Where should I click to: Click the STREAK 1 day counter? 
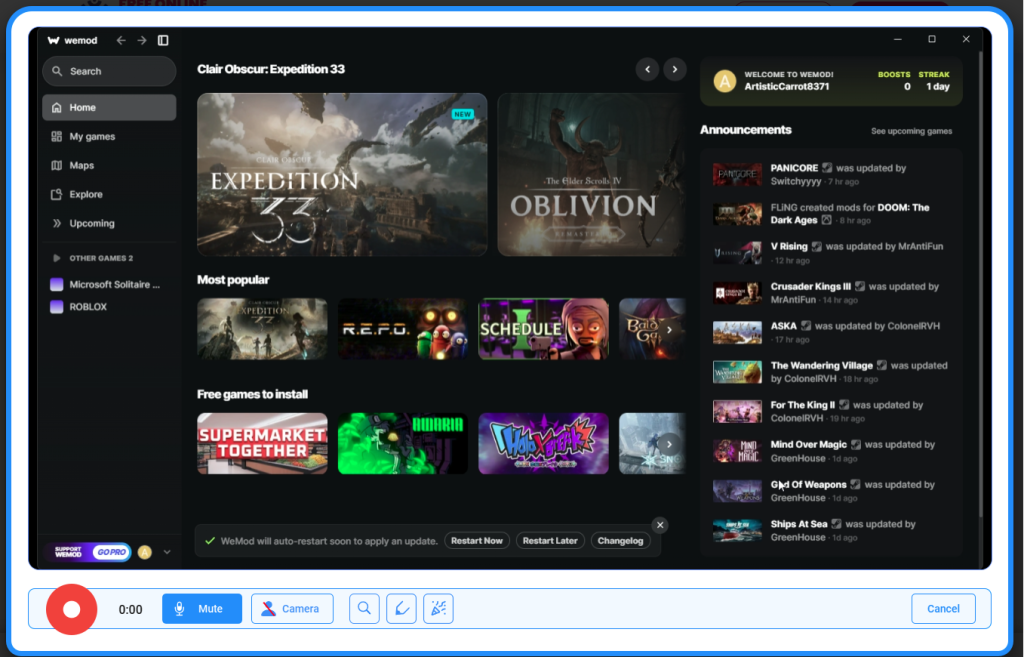(x=935, y=80)
